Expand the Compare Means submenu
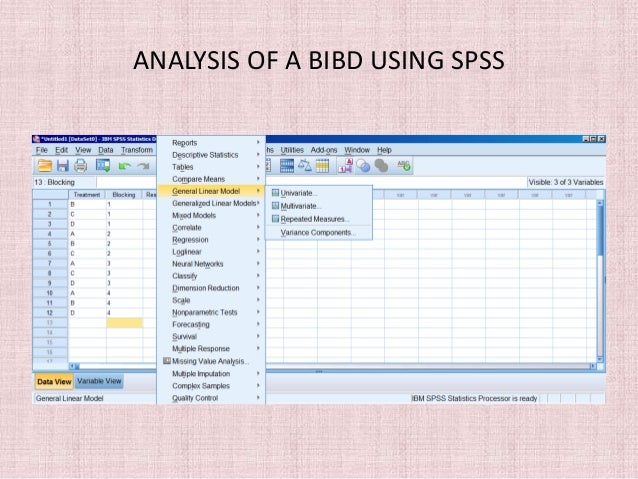 (x=211, y=179)
